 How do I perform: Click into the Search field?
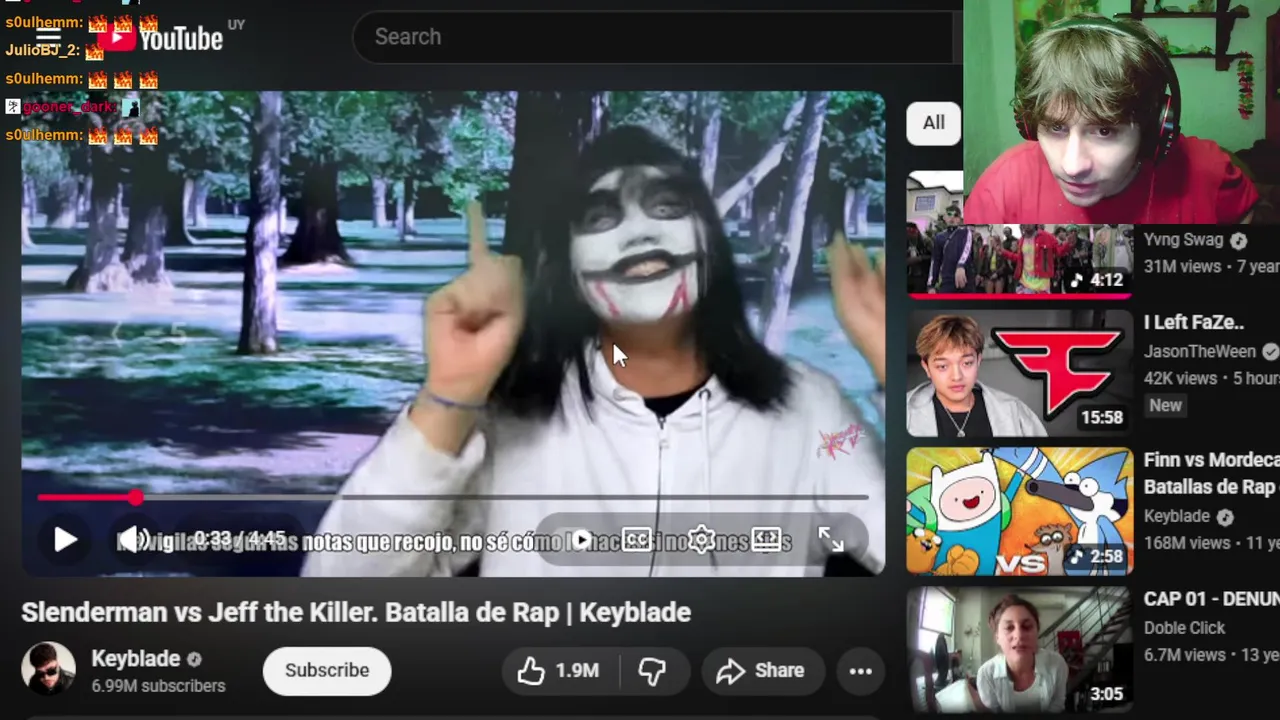[x=655, y=37]
